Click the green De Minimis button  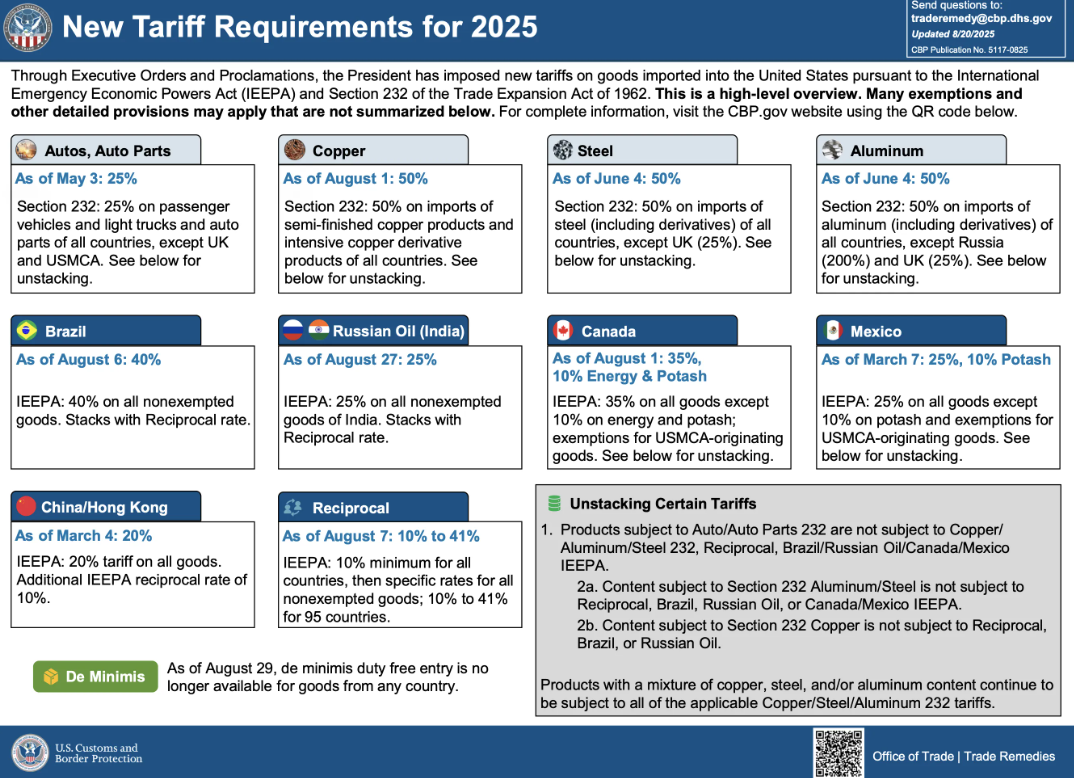pyautogui.click(x=95, y=677)
